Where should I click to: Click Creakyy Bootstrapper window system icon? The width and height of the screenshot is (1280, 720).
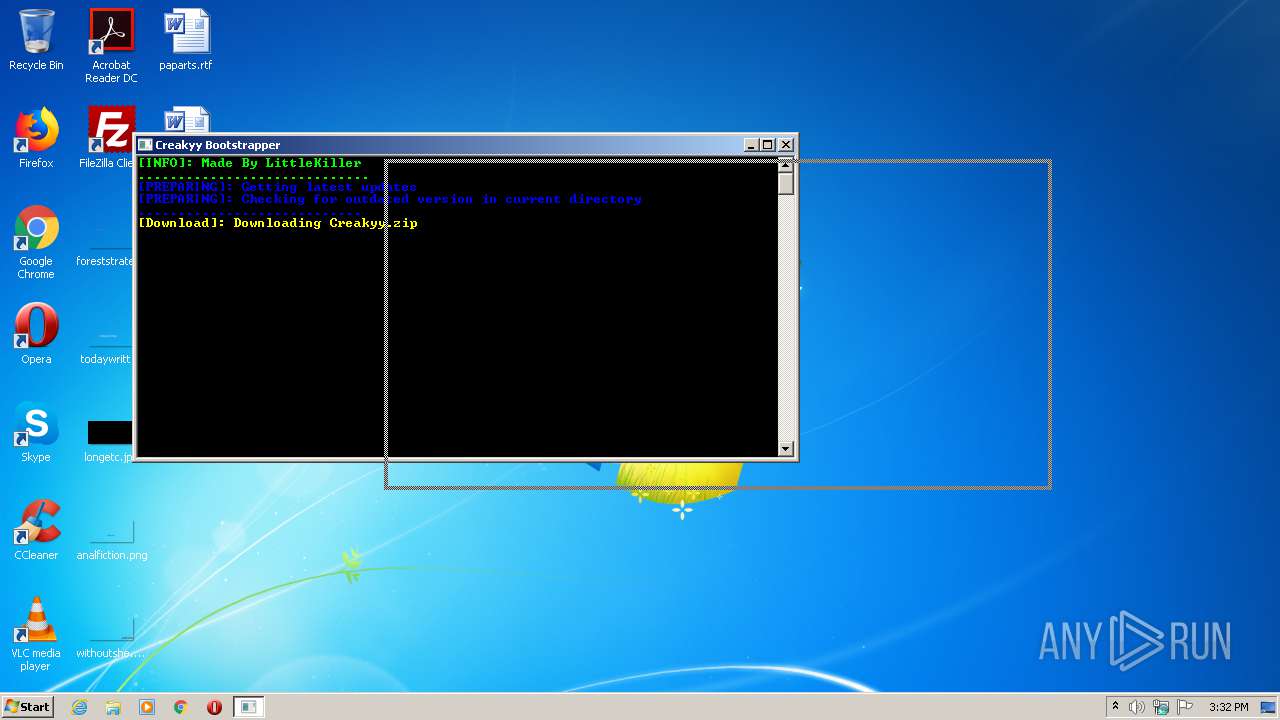[x=145, y=145]
